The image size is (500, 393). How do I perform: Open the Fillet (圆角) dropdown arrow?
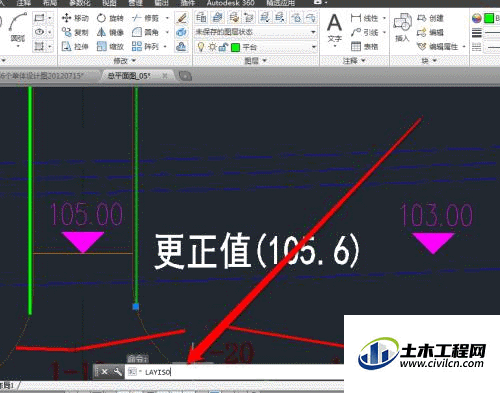[167, 32]
